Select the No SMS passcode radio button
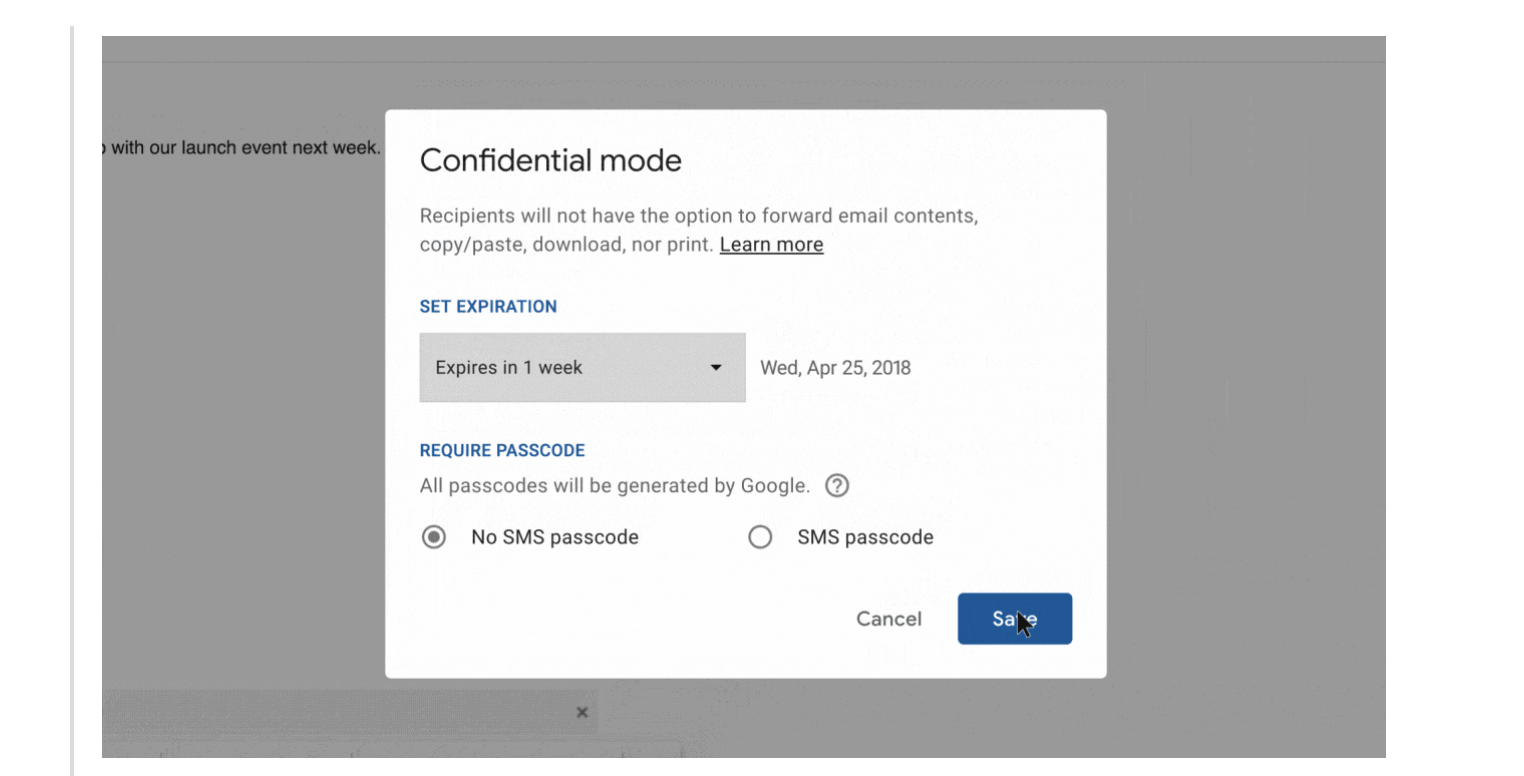 pyautogui.click(x=433, y=537)
